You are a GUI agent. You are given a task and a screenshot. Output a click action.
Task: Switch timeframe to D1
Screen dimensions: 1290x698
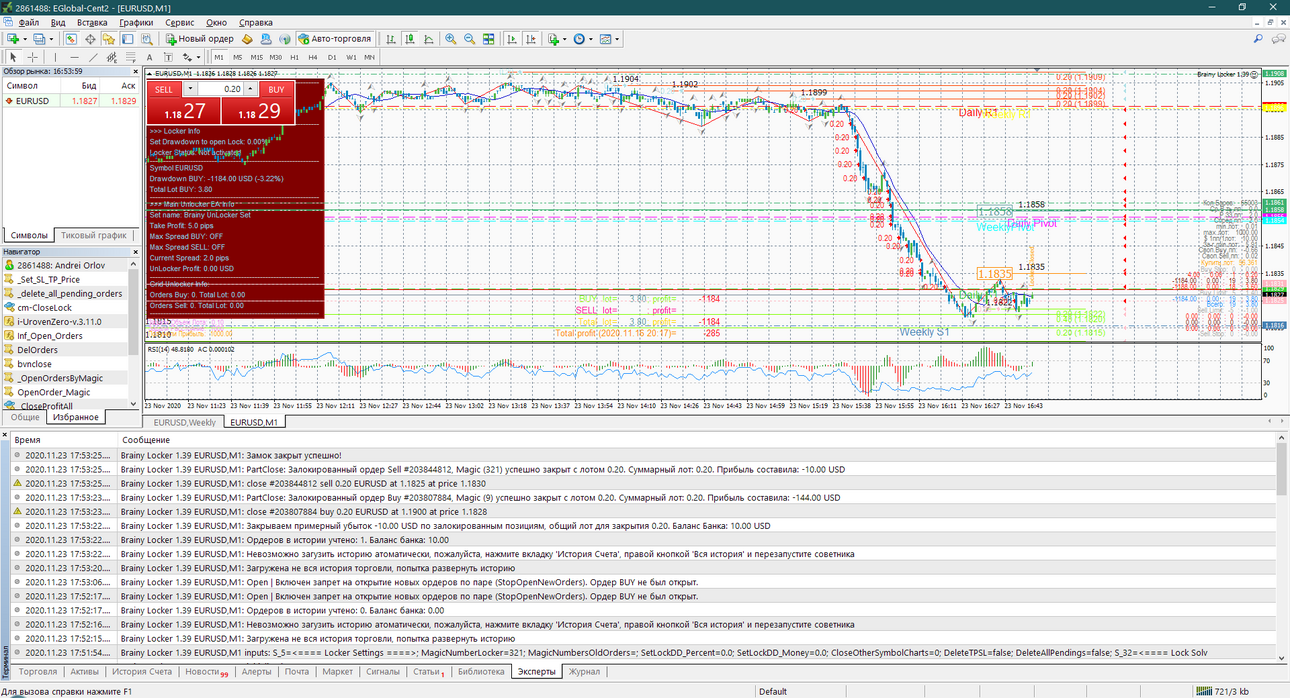tap(332, 57)
